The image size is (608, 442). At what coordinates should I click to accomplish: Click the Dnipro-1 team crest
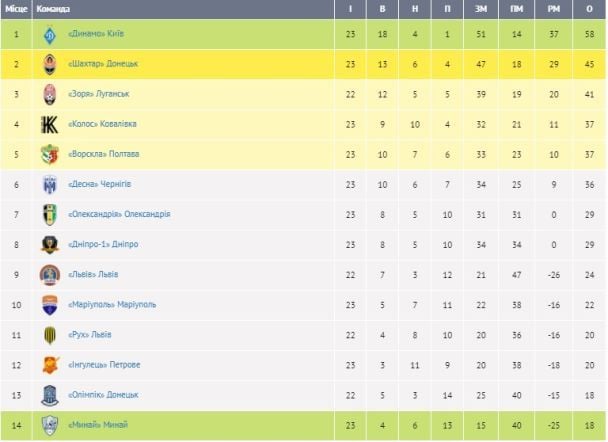pyautogui.click(x=48, y=244)
